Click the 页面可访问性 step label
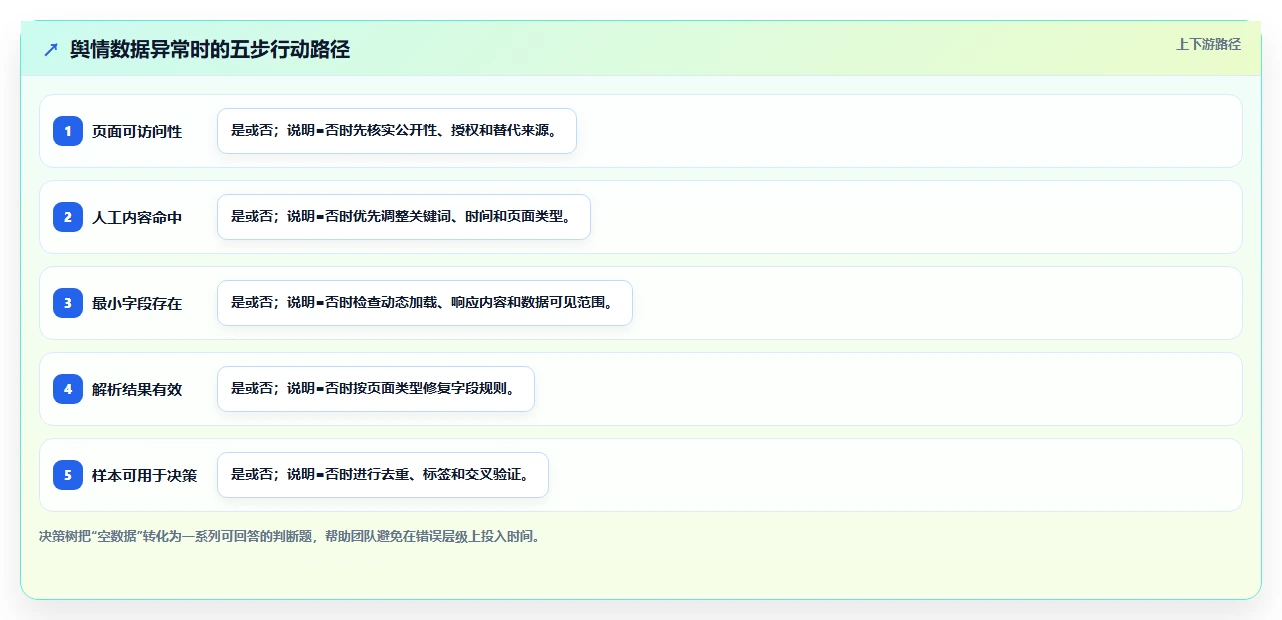1282x620 pixels. (x=137, y=131)
